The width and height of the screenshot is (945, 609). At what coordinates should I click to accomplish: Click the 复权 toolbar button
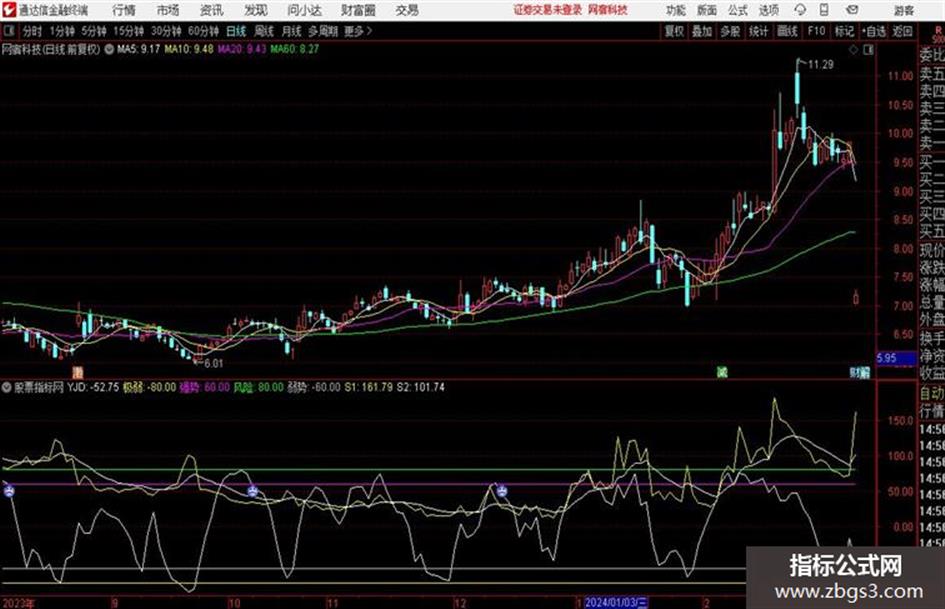click(674, 31)
